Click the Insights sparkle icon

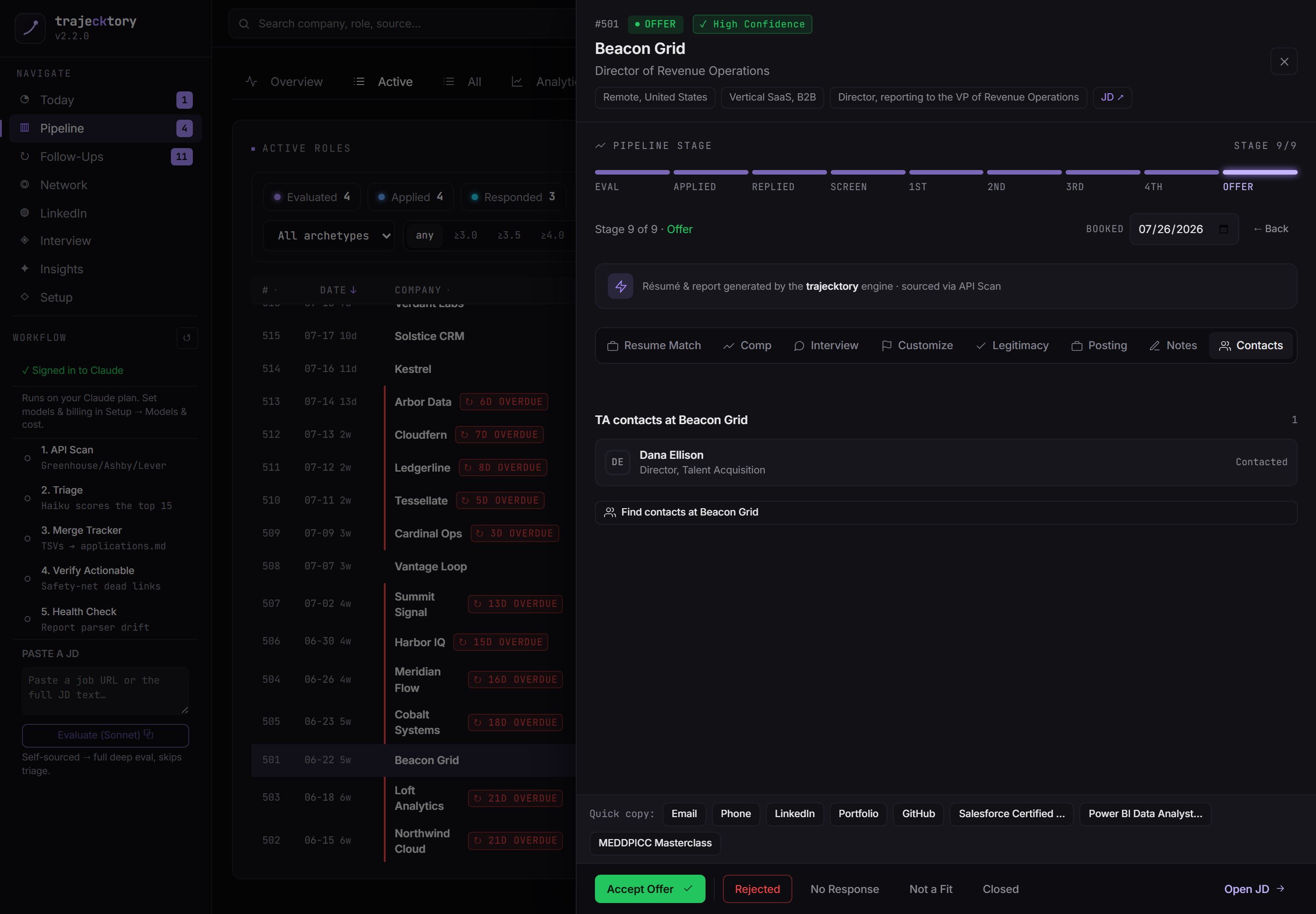coord(25,268)
